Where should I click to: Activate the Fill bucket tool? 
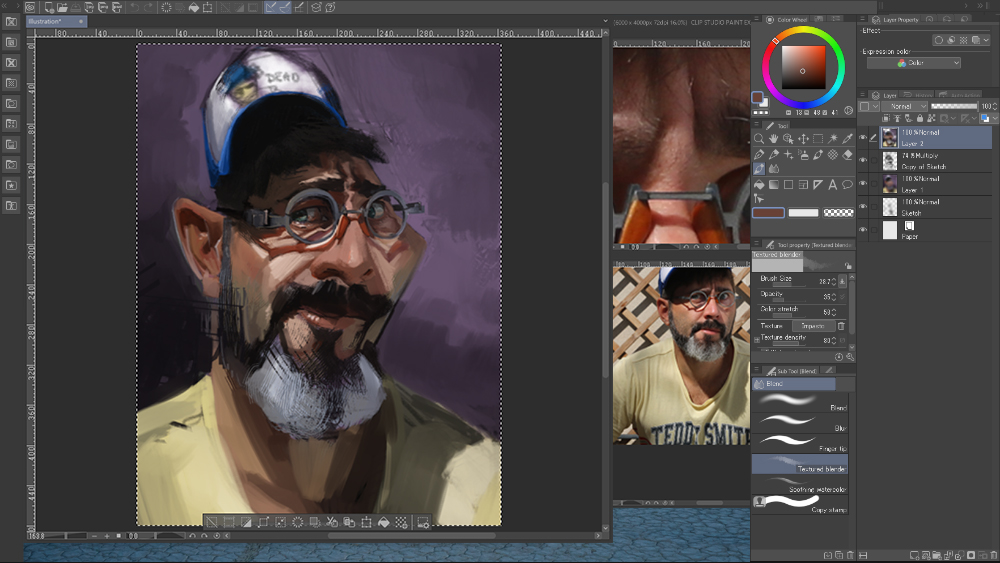(759, 185)
